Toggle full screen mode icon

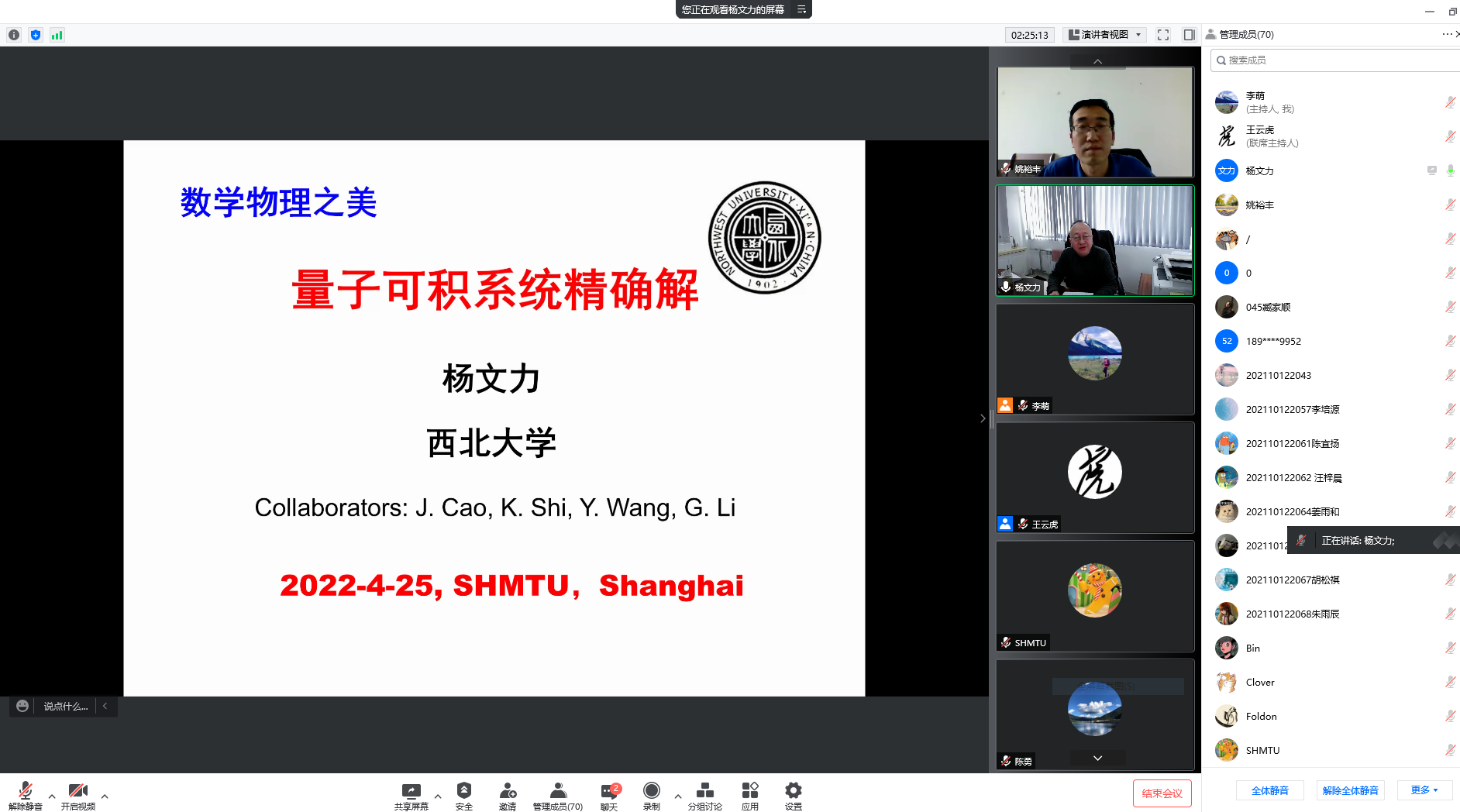[1163, 35]
